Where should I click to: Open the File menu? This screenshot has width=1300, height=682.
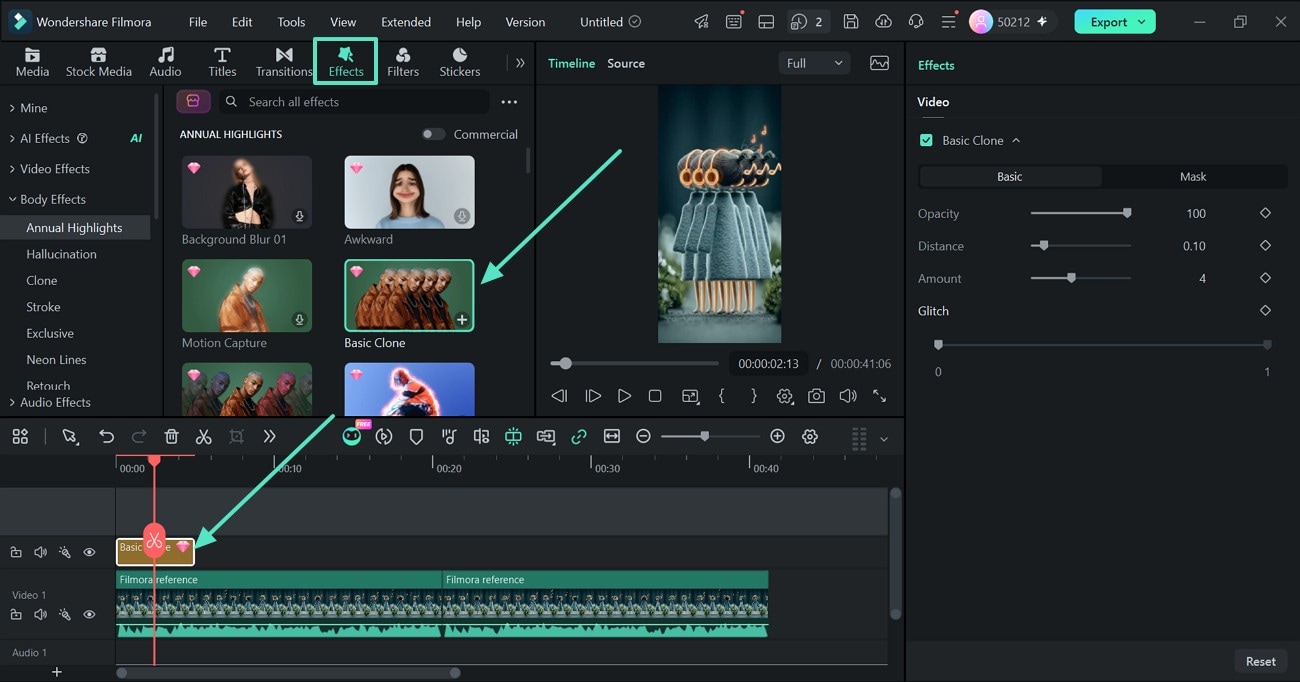[198, 22]
